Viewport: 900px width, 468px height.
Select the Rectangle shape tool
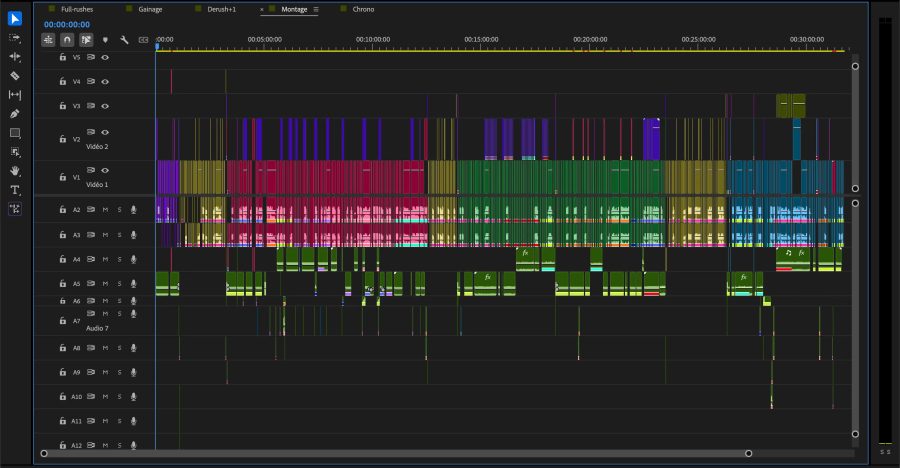15,133
